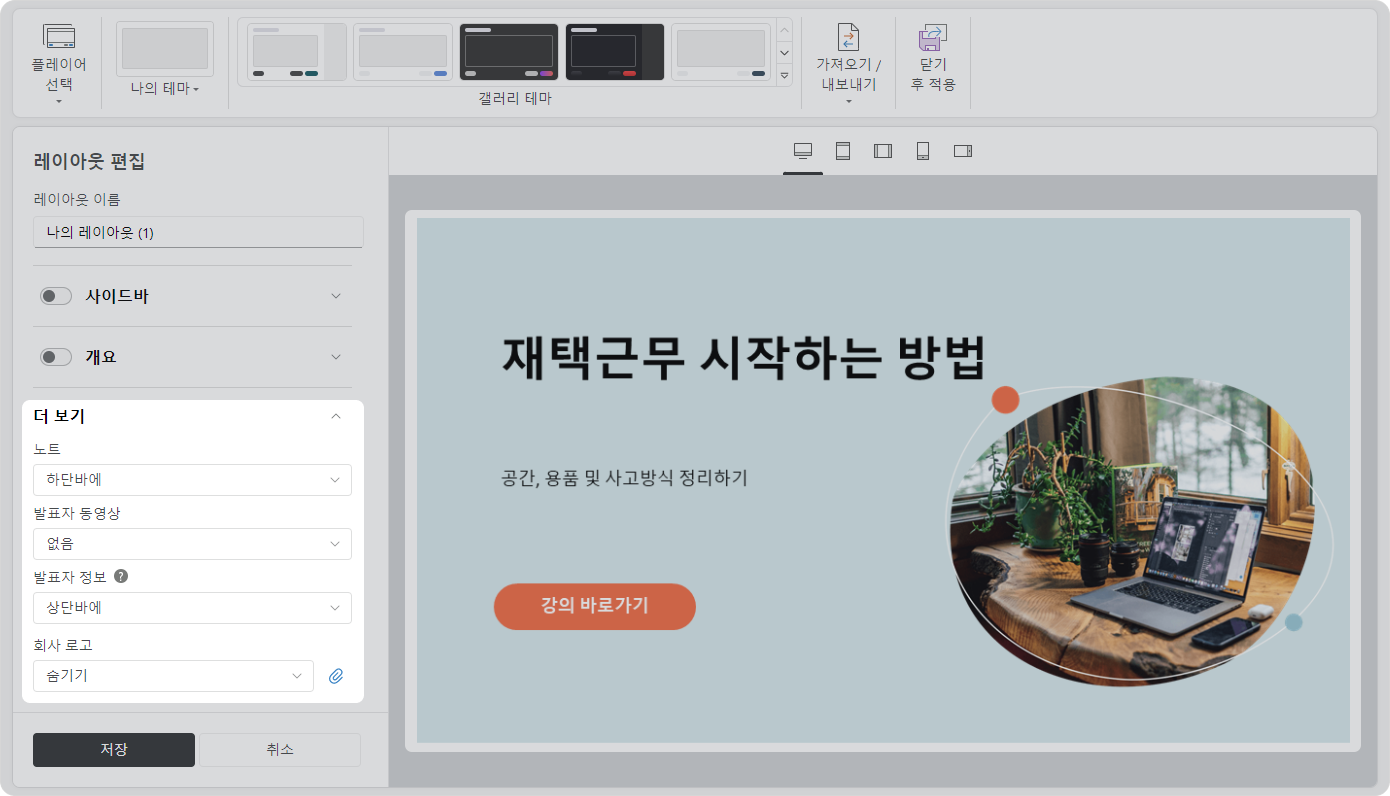Collapse the 더 보기 section
The image size is (1390, 796).
336,416
